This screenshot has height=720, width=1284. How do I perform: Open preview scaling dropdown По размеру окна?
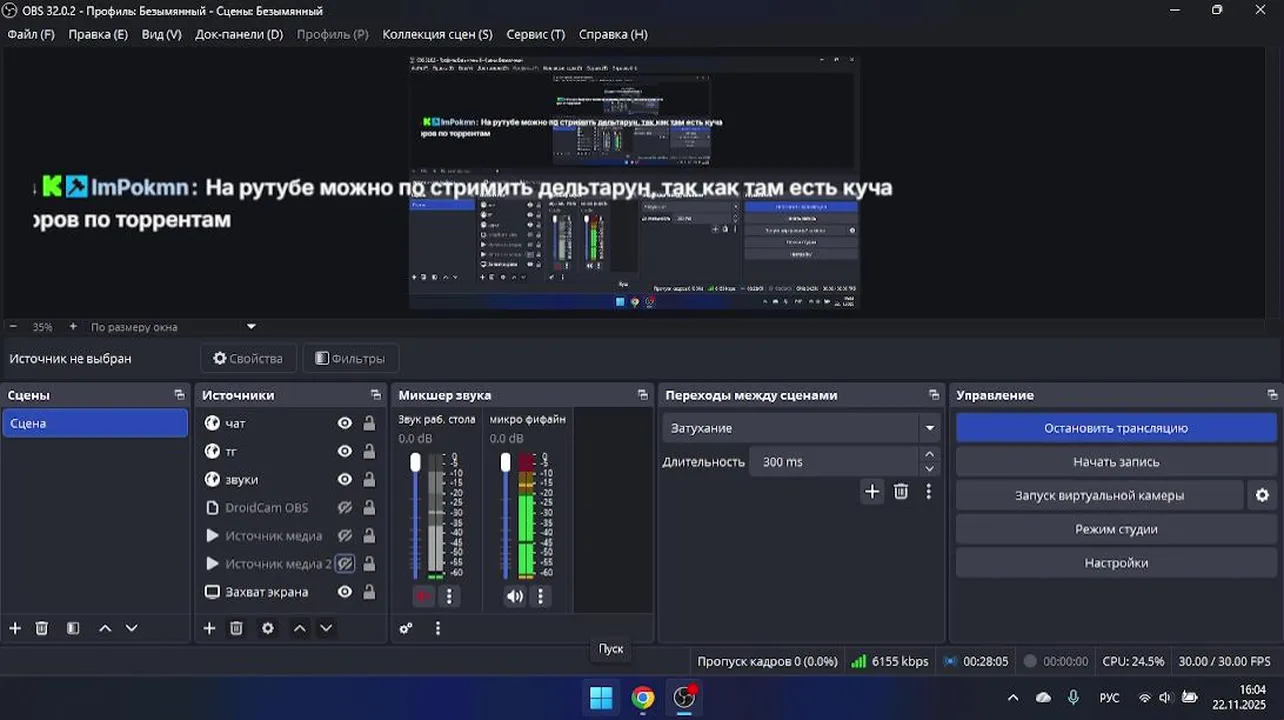(173, 327)
